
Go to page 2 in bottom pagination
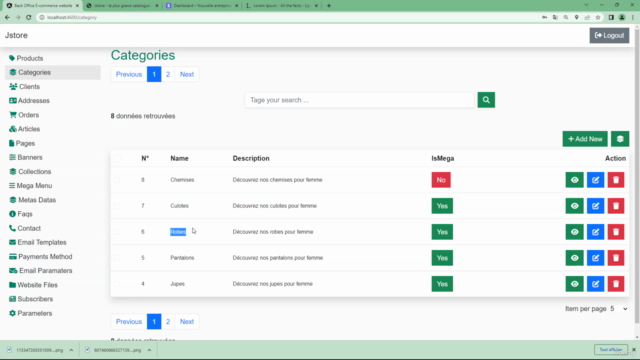click(168, 322)
